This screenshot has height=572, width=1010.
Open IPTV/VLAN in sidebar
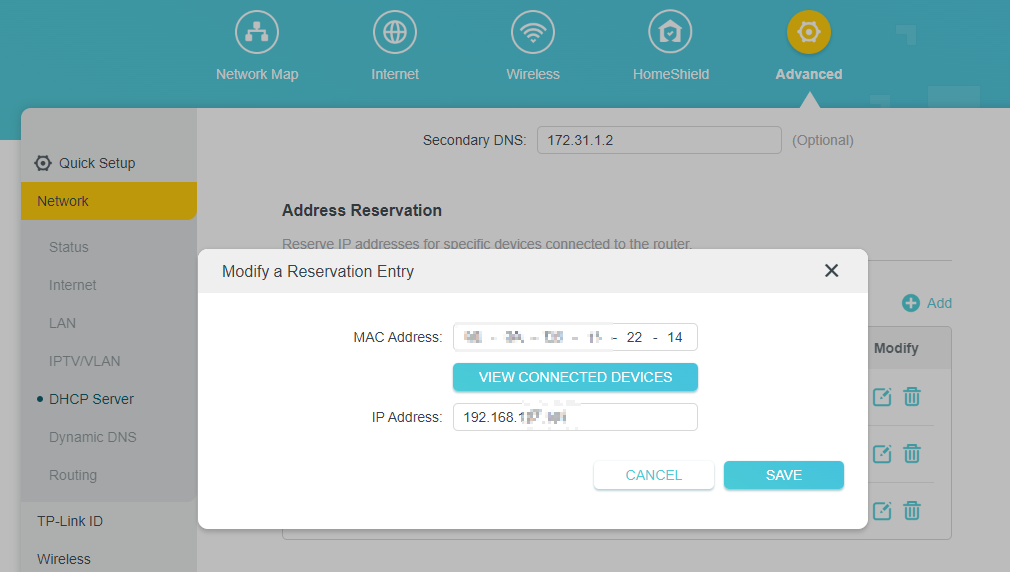point(84,361)
